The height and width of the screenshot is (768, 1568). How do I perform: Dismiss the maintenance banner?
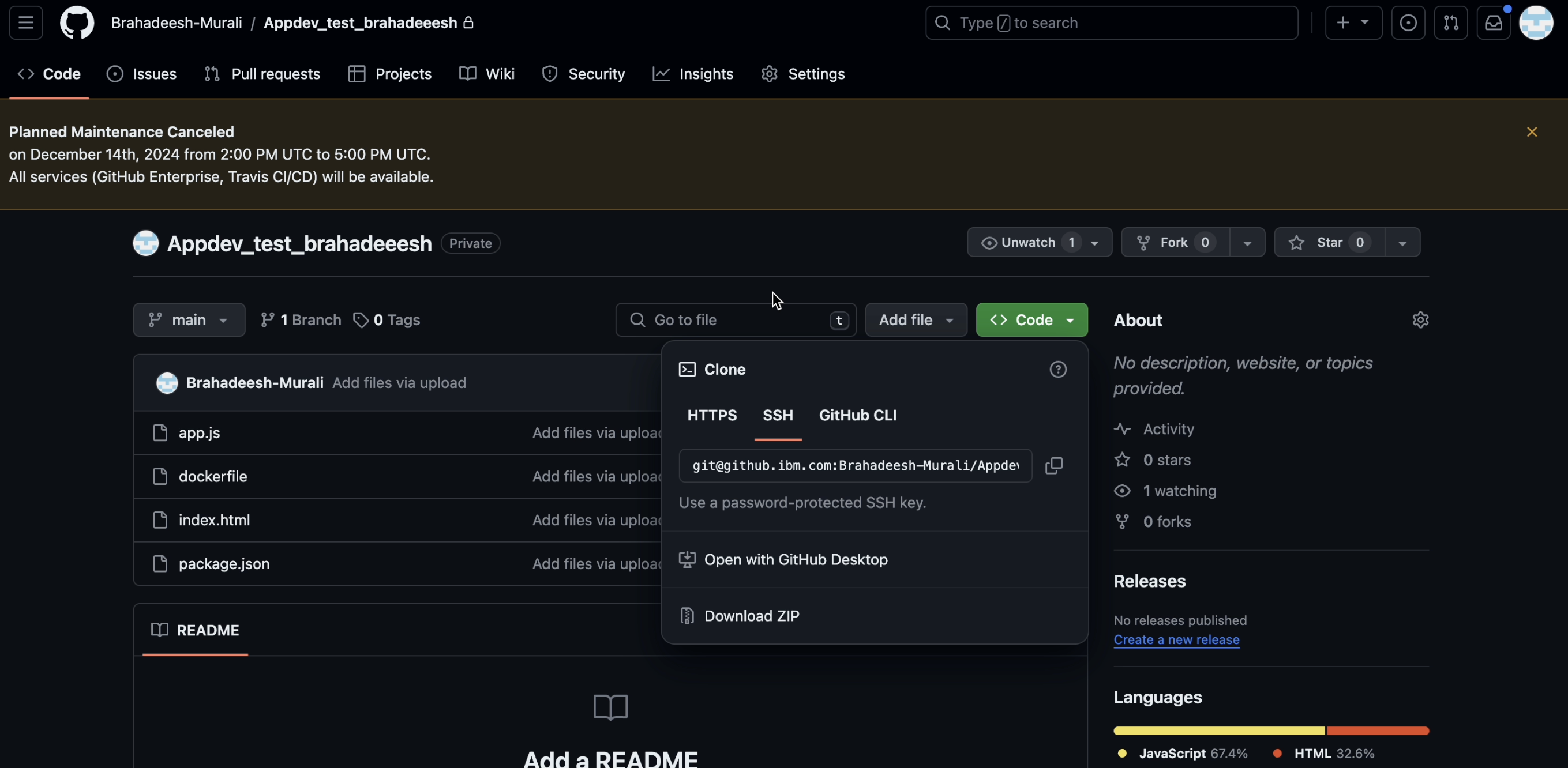point(1532,132)
